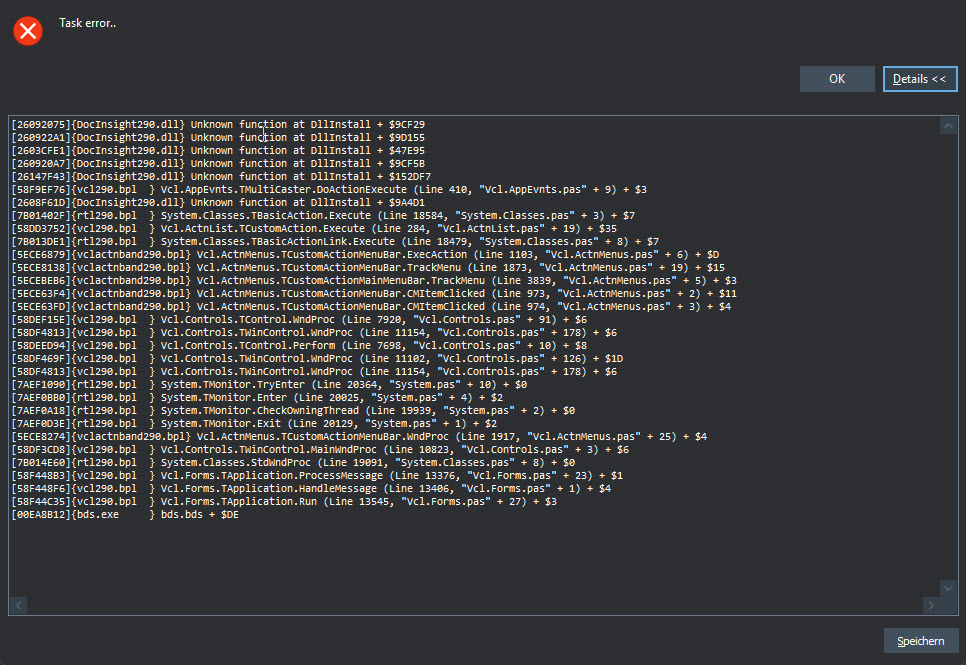Click the horizontal scrollbar track below the log
Image resolution: width=966 pixels, height=665 pixels.
(x=474, y=605)
